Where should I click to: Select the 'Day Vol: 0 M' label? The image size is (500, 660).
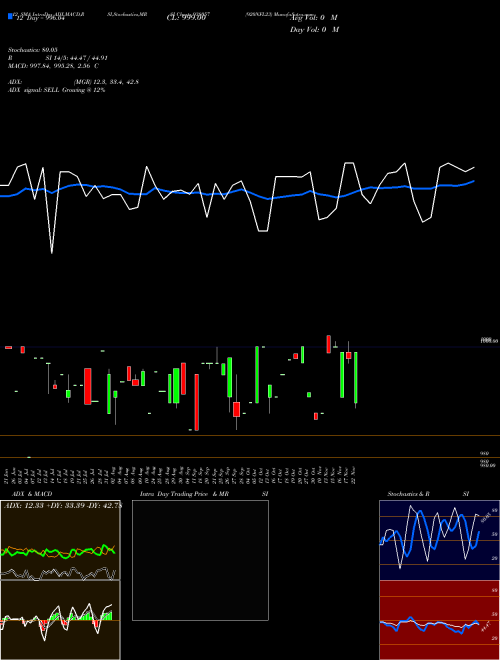[x=314, y=30]
